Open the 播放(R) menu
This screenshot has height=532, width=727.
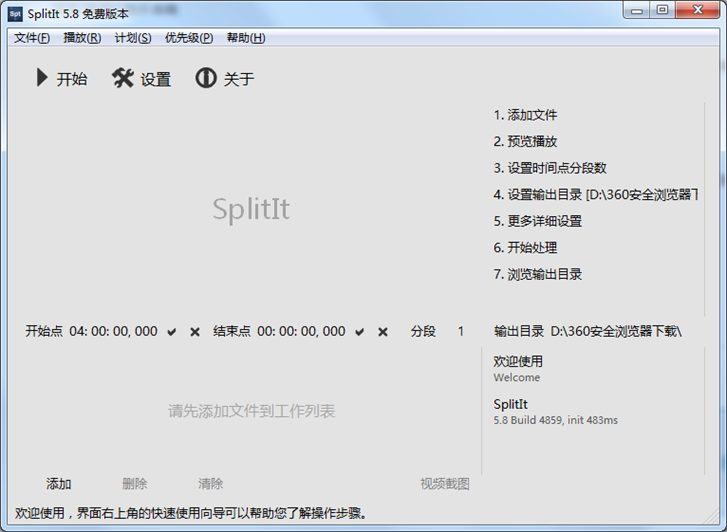point(82,38)
